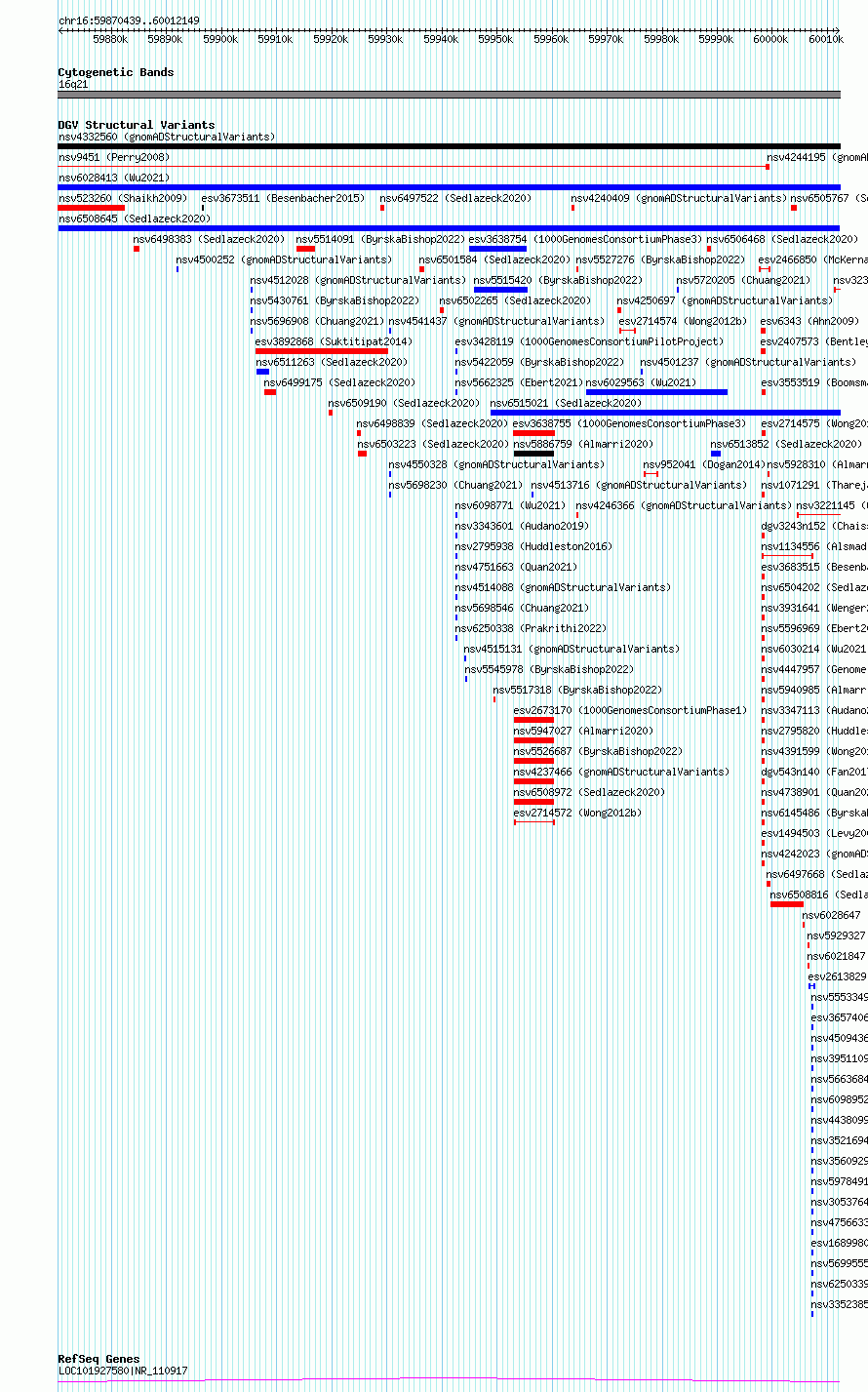The width and height of the screenshot is (868, 1392).
Task: Open variant nsv6506468 (Sedlazeck2020)
Action: click(782, 239)
